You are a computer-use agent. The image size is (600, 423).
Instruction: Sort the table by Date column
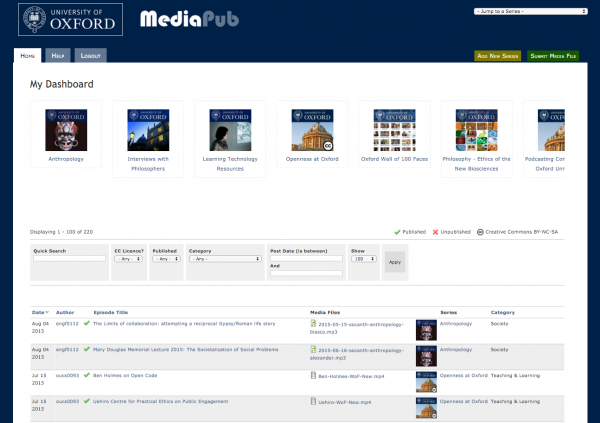[x=40, y=312]
